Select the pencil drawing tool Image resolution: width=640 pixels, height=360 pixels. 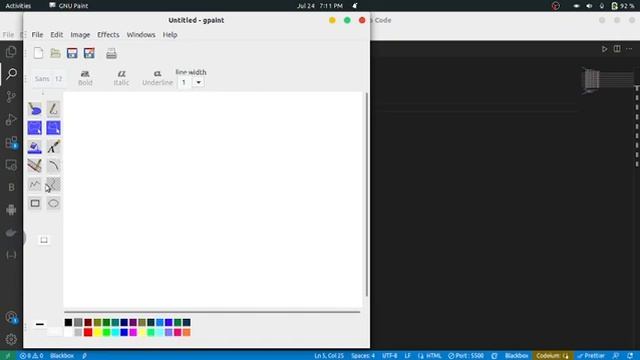tap(53, 109)
